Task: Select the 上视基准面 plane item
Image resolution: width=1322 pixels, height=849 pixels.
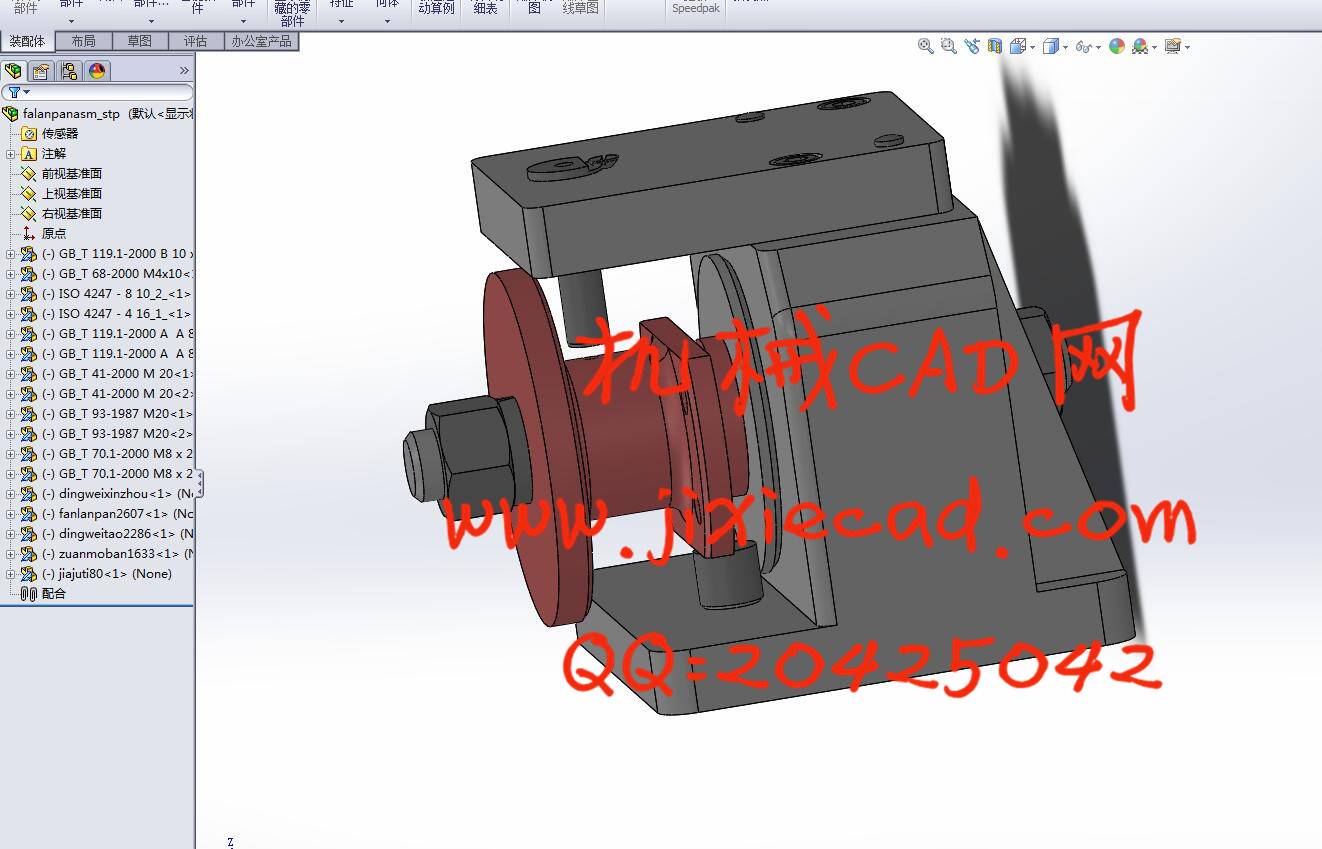Action: (72, 193)
